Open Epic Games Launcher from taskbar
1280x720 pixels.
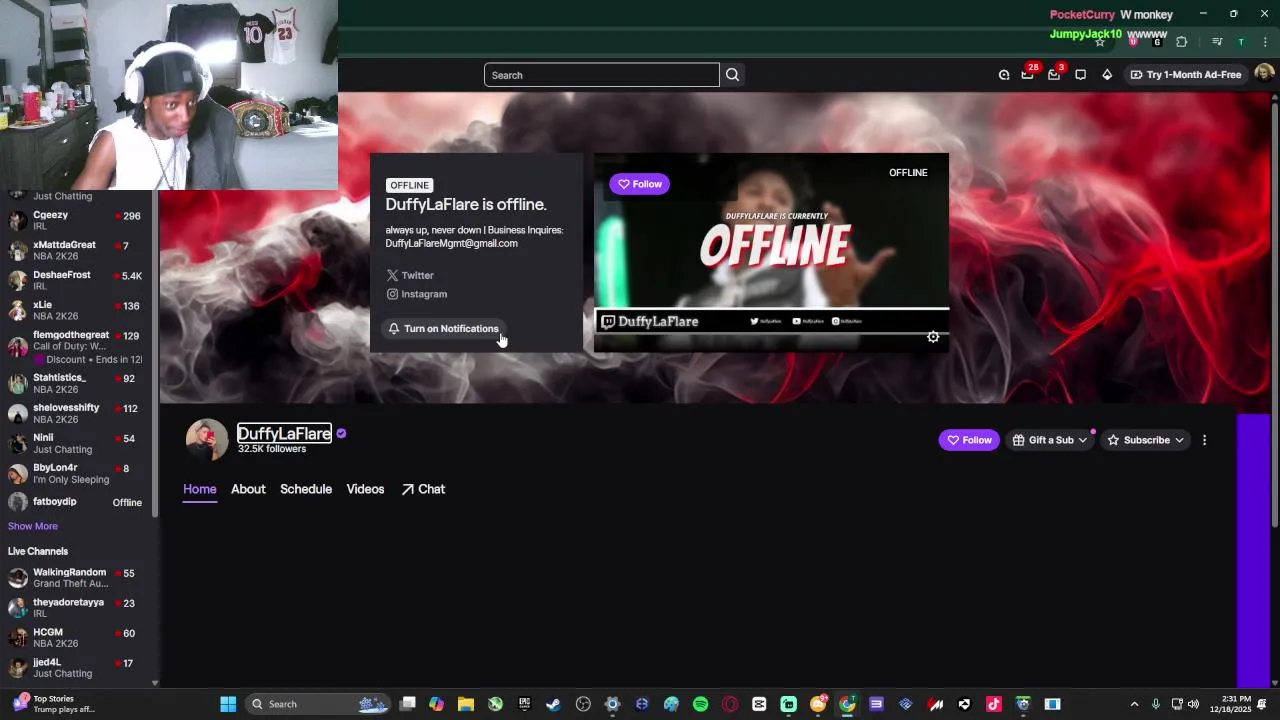524,704
